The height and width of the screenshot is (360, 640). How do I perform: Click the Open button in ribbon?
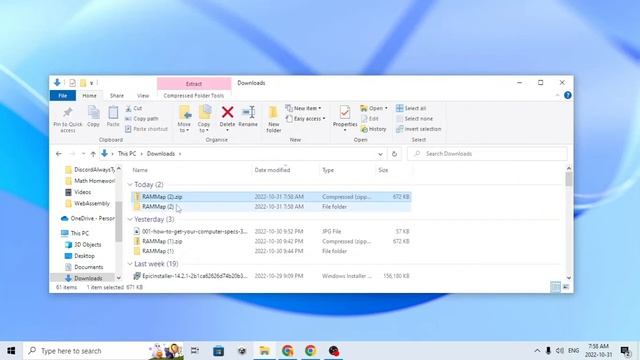click(373, 108)
